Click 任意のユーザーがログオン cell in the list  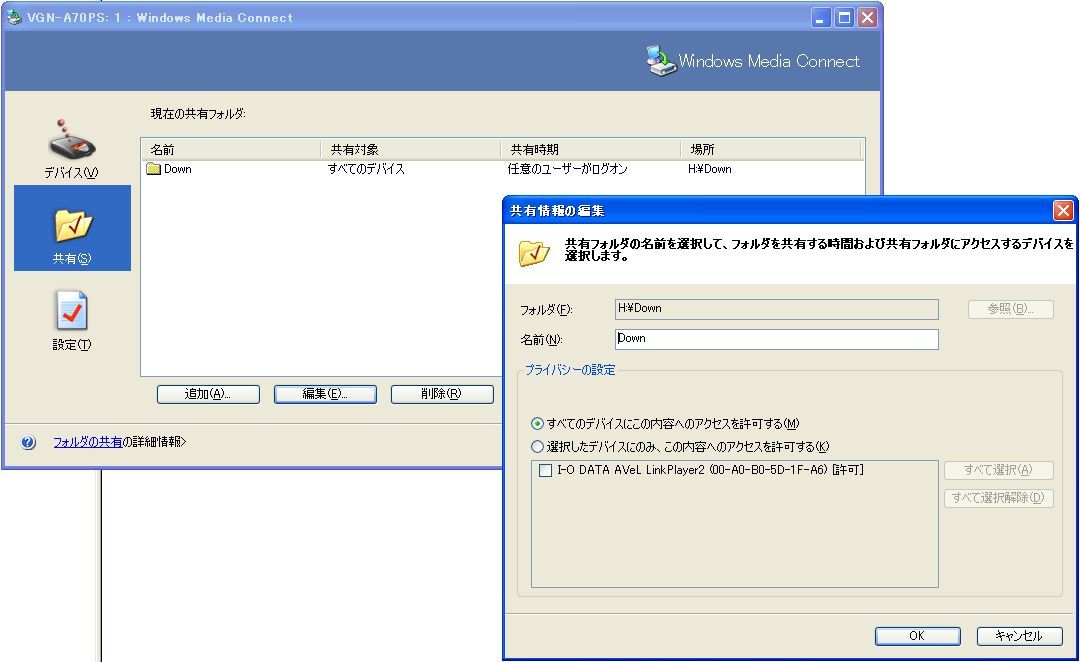tap(568, 169)
